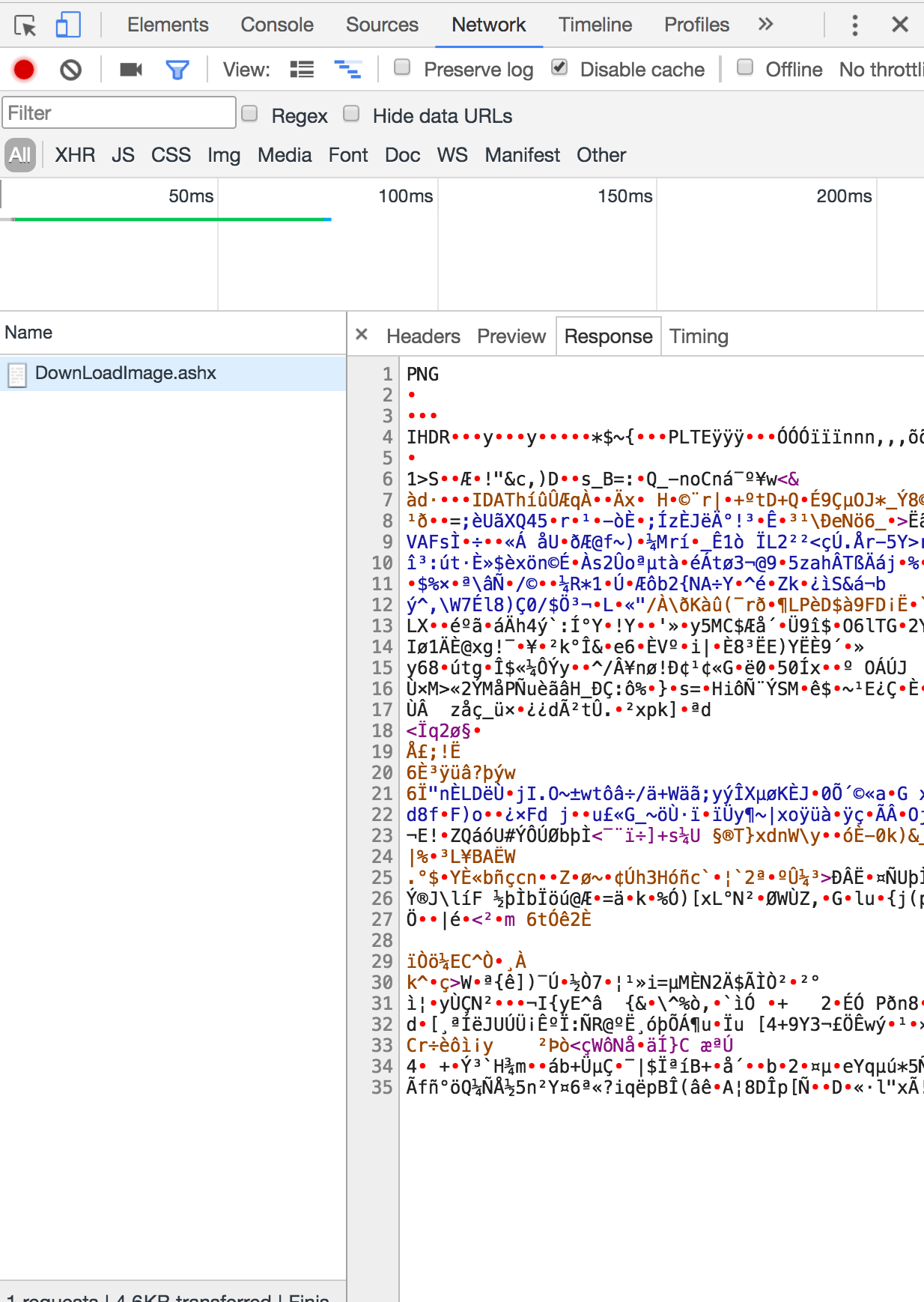Click the 100ms timeline label
Screen dimensions: 924x1302
[x=405, y=196]
